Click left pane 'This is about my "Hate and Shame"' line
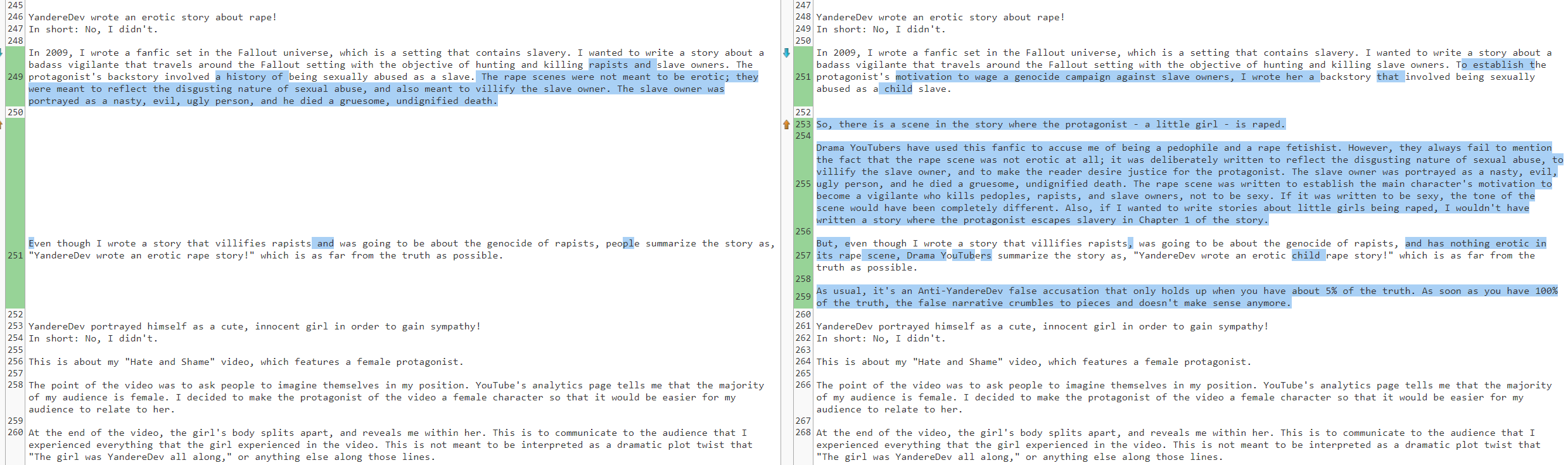 pos(246,362)
